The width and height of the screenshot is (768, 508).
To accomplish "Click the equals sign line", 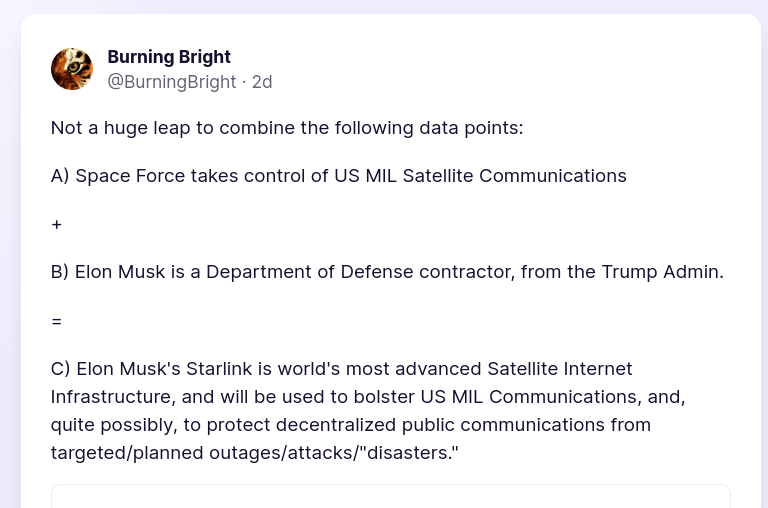I will point(57,320).
